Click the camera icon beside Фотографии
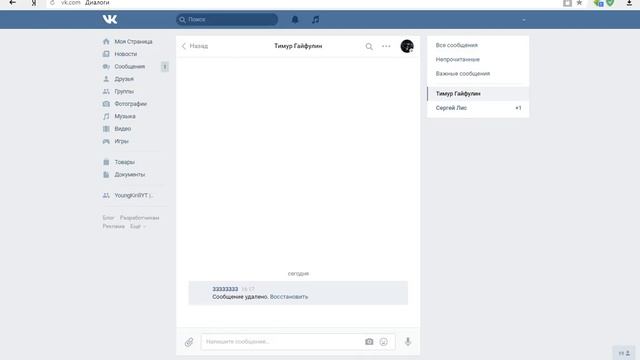The height and width of the screenshot is (360, 640). pos(106,104)
